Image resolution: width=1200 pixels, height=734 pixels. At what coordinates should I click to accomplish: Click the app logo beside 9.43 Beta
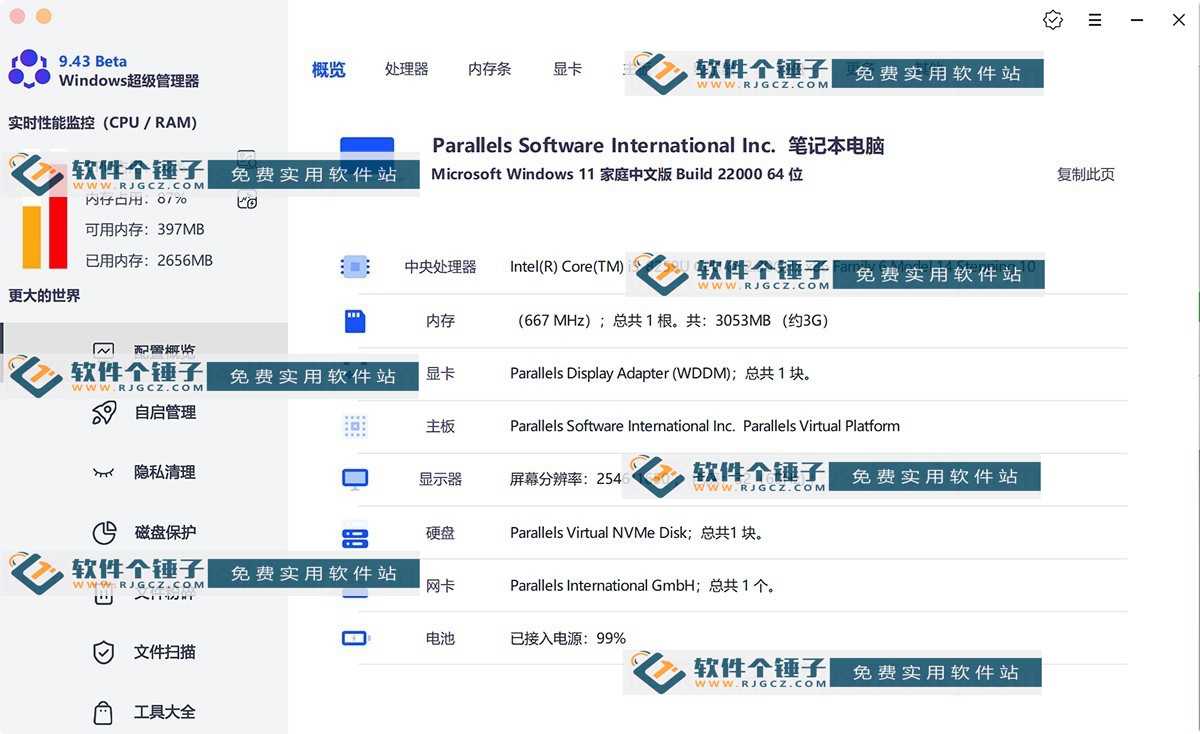pos(29,69)
